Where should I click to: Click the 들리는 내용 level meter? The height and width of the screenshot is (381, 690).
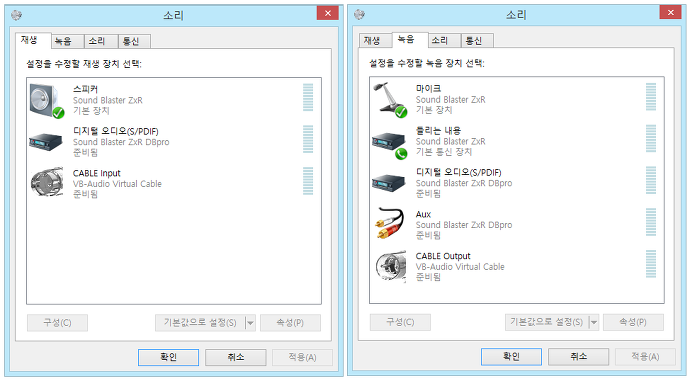[651, 139]
